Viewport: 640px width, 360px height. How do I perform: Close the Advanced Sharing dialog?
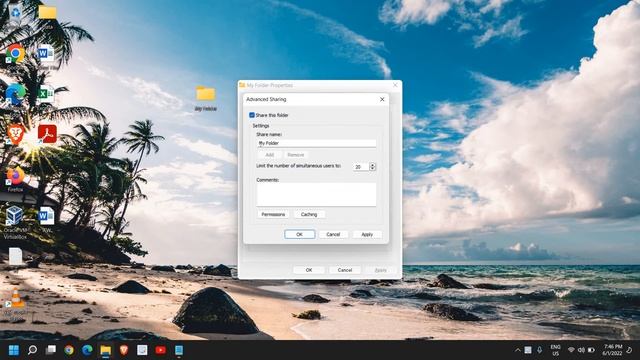[x=382, y=99]
